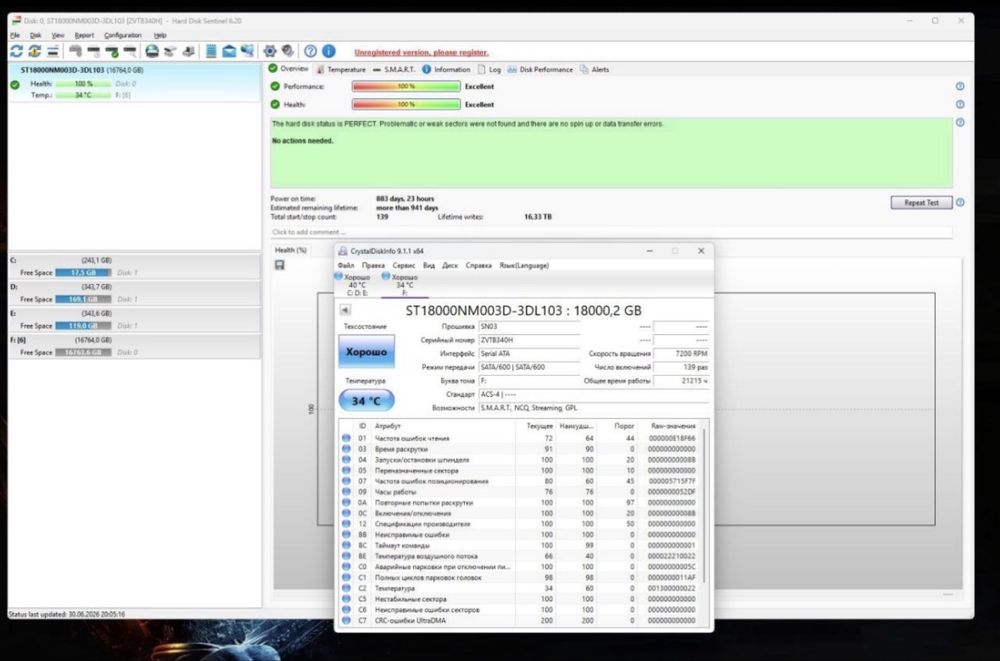
Task: Click the status circle for attribute 01 row
Action: pos(346,438)
